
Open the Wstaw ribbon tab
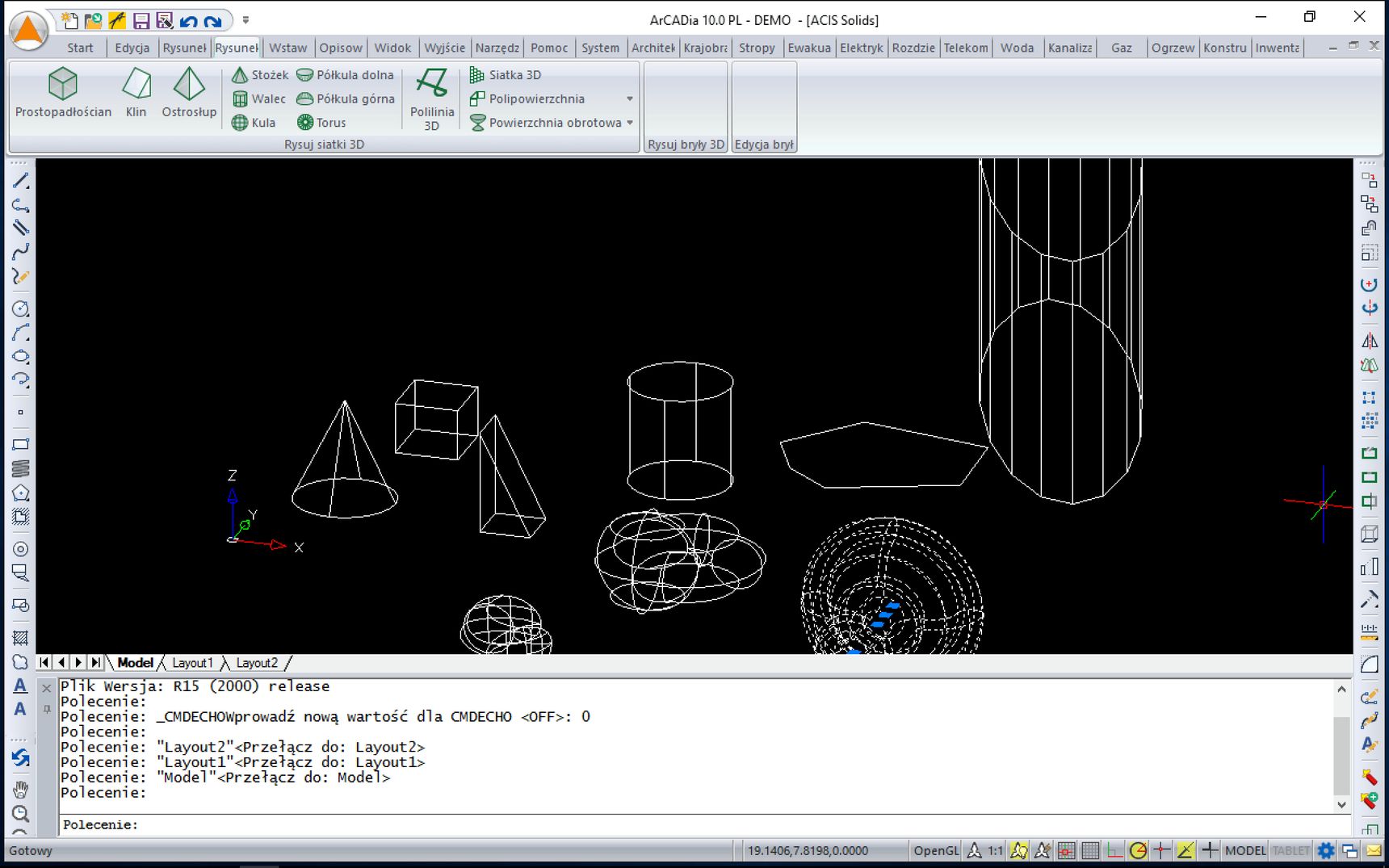[287, 48]
